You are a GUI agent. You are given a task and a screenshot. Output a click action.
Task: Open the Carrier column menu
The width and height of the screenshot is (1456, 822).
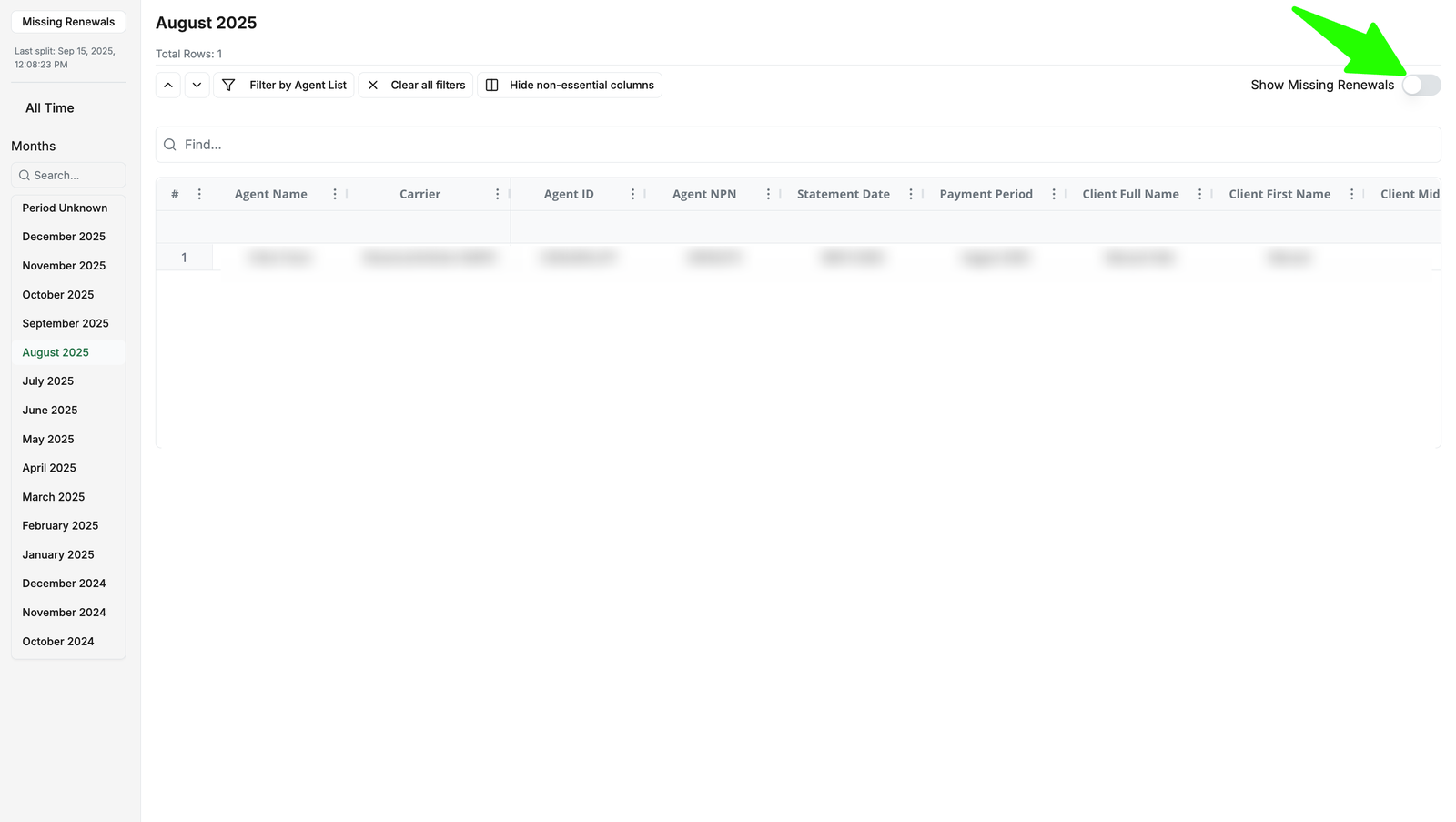click(x=497, y=194)
